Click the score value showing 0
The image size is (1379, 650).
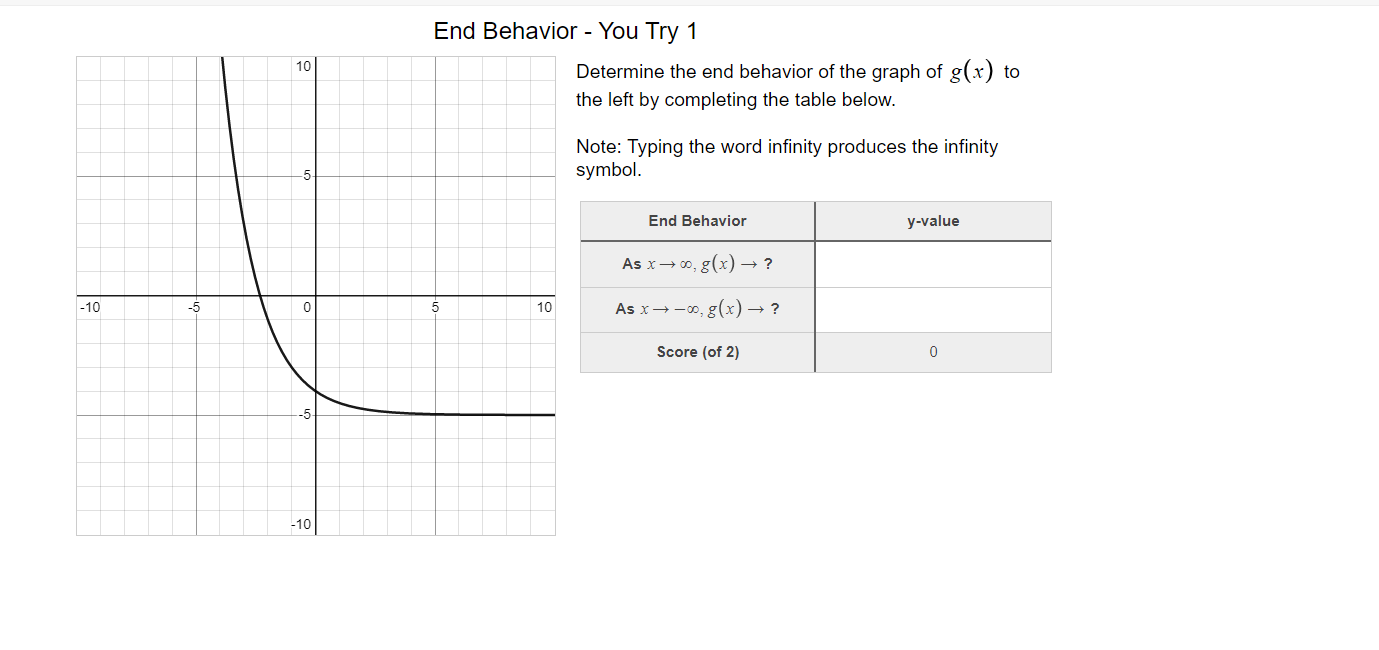click(x=932, y=352)
